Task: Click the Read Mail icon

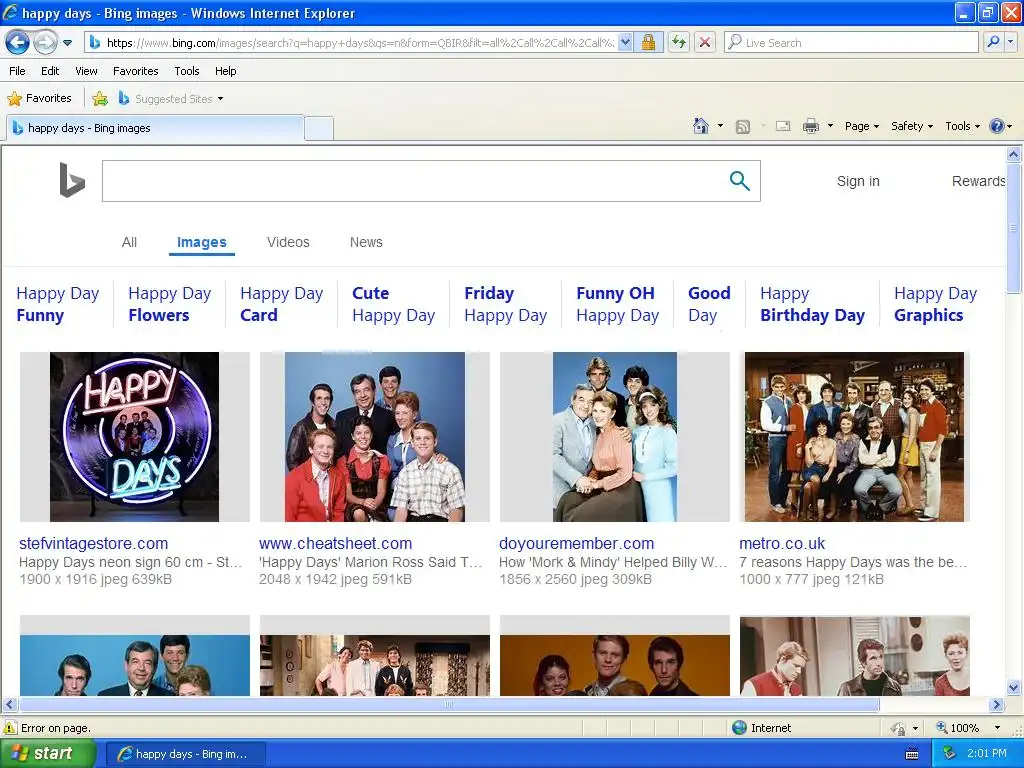Action: [783, 127]
